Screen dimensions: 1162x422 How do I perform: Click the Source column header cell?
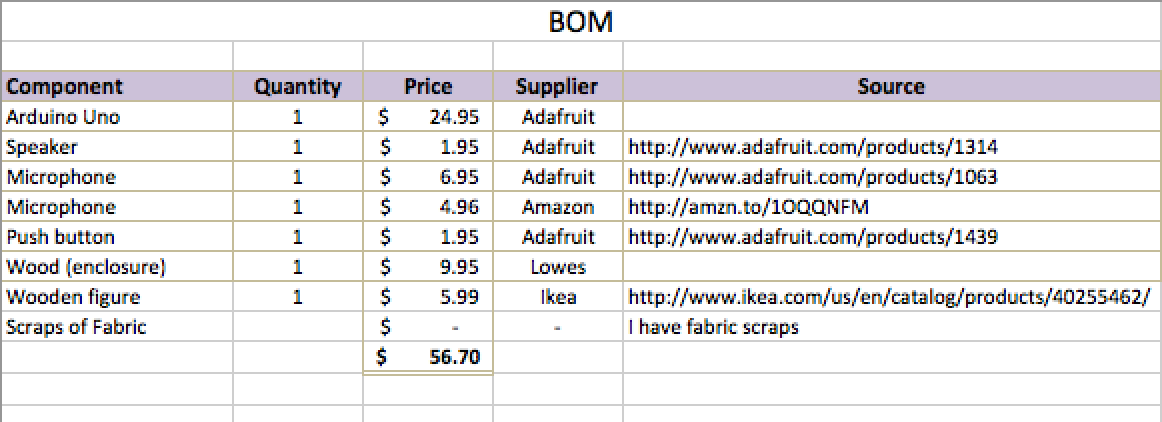pos(890,86)
